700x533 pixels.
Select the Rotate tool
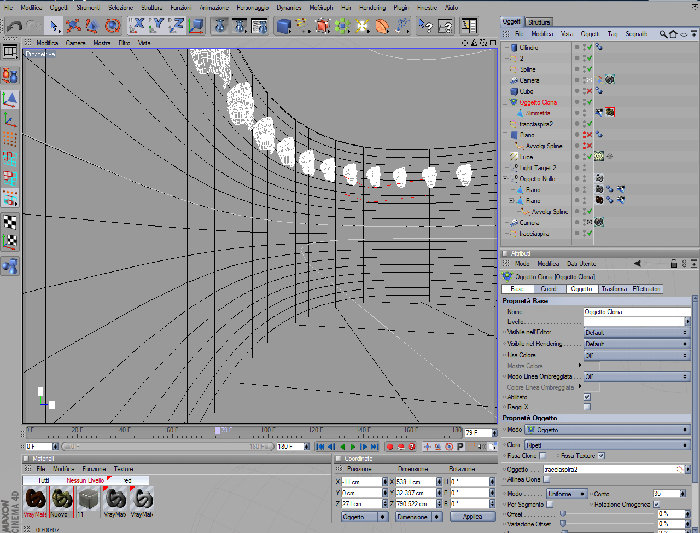[x=112, y=26]
